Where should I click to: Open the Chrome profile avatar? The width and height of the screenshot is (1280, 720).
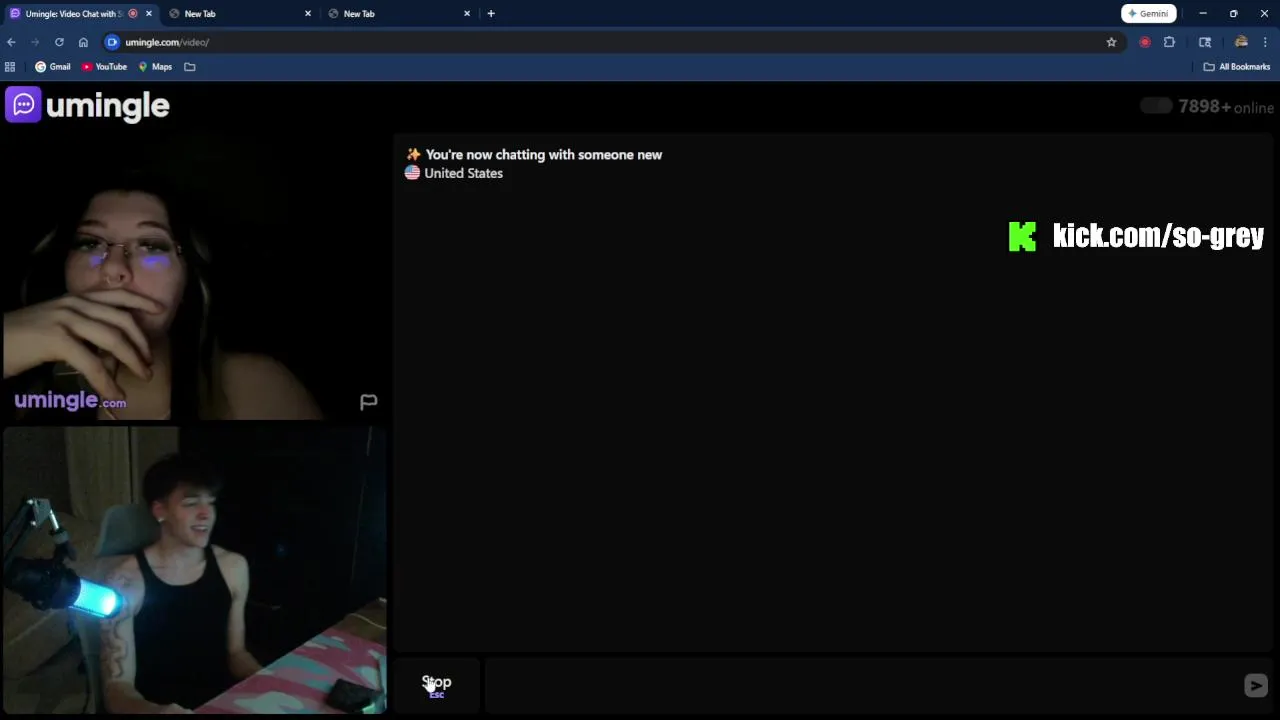[1241, 42]
